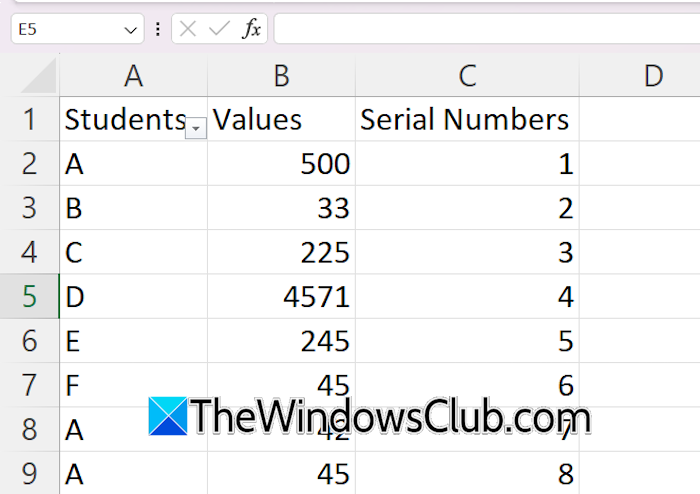700x494 pixels.
Task: Click serial number 3 cell
Action: coord(467,252)
